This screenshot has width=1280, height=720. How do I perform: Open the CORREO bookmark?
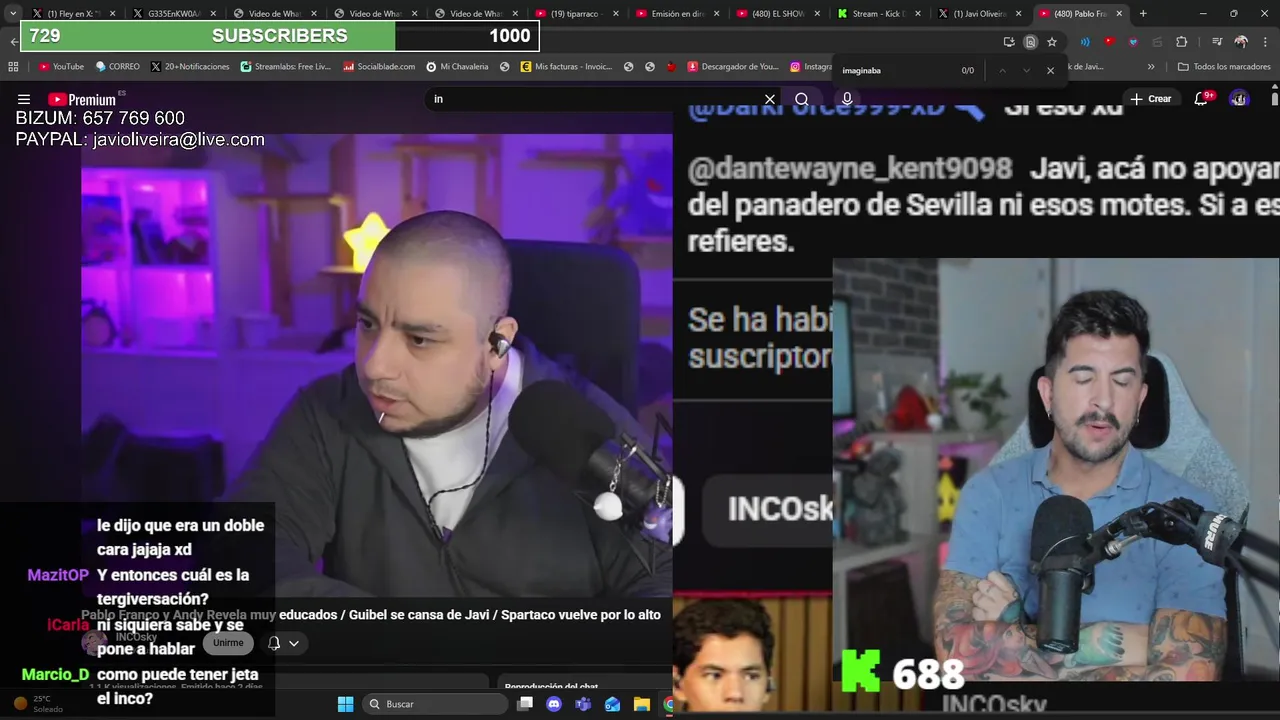coord(117,67)
